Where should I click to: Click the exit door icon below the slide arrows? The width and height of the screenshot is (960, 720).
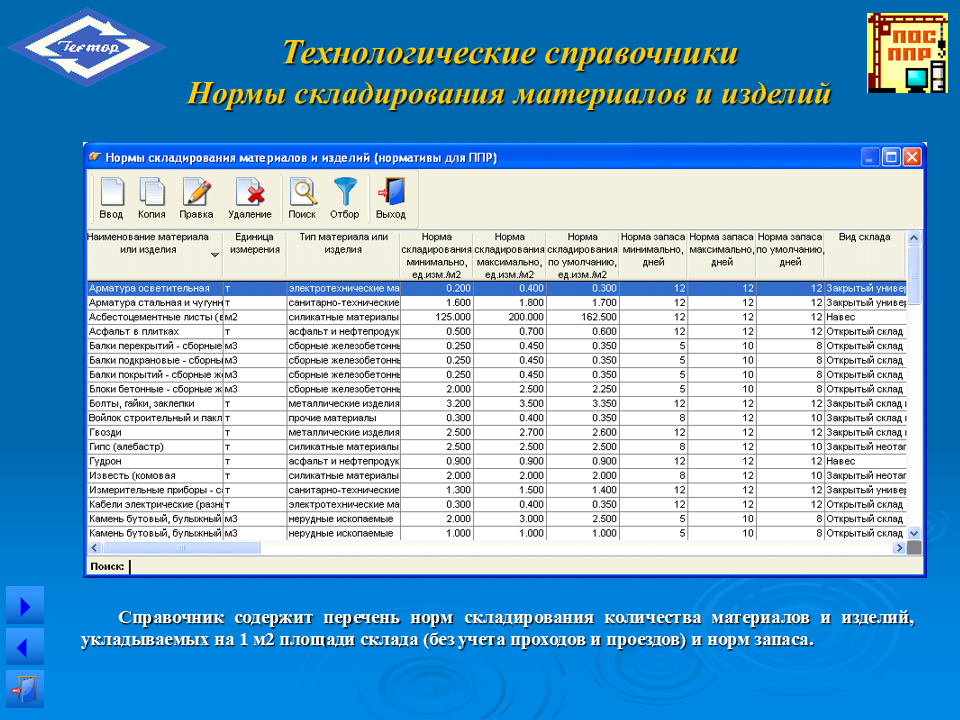click(25, 689)
